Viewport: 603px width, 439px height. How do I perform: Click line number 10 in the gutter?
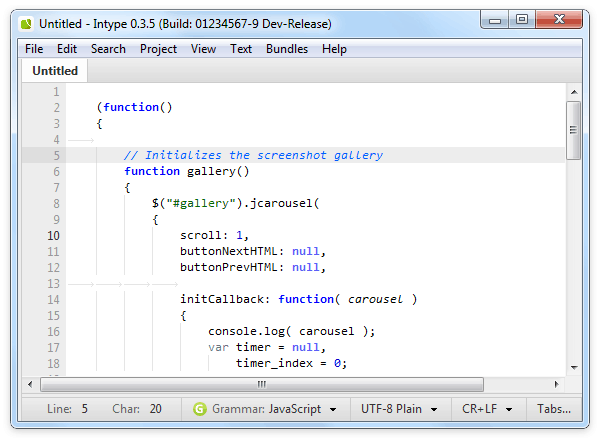tap(52, 235)
